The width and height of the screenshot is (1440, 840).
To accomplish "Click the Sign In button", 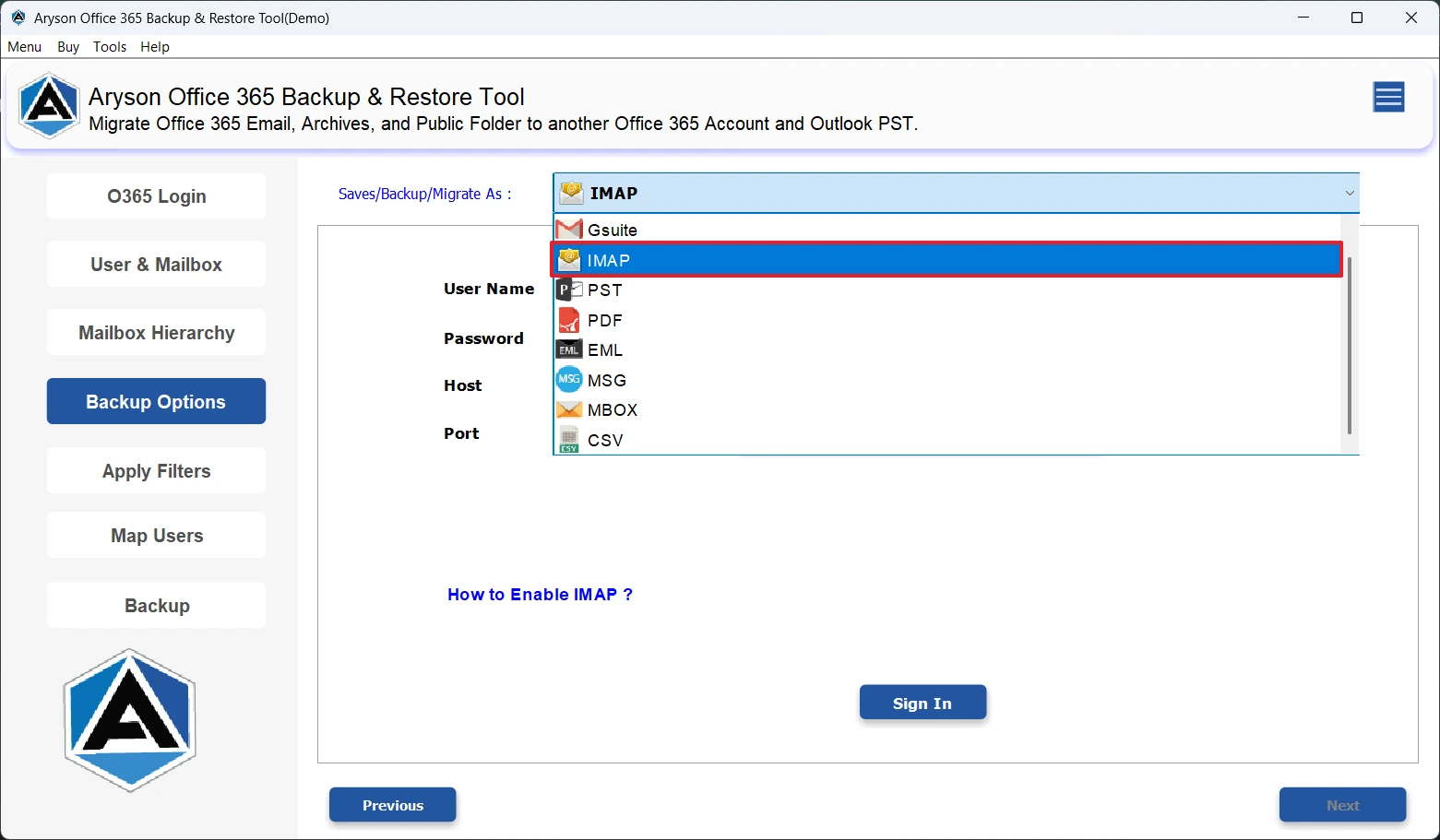I will pos(922,703).
